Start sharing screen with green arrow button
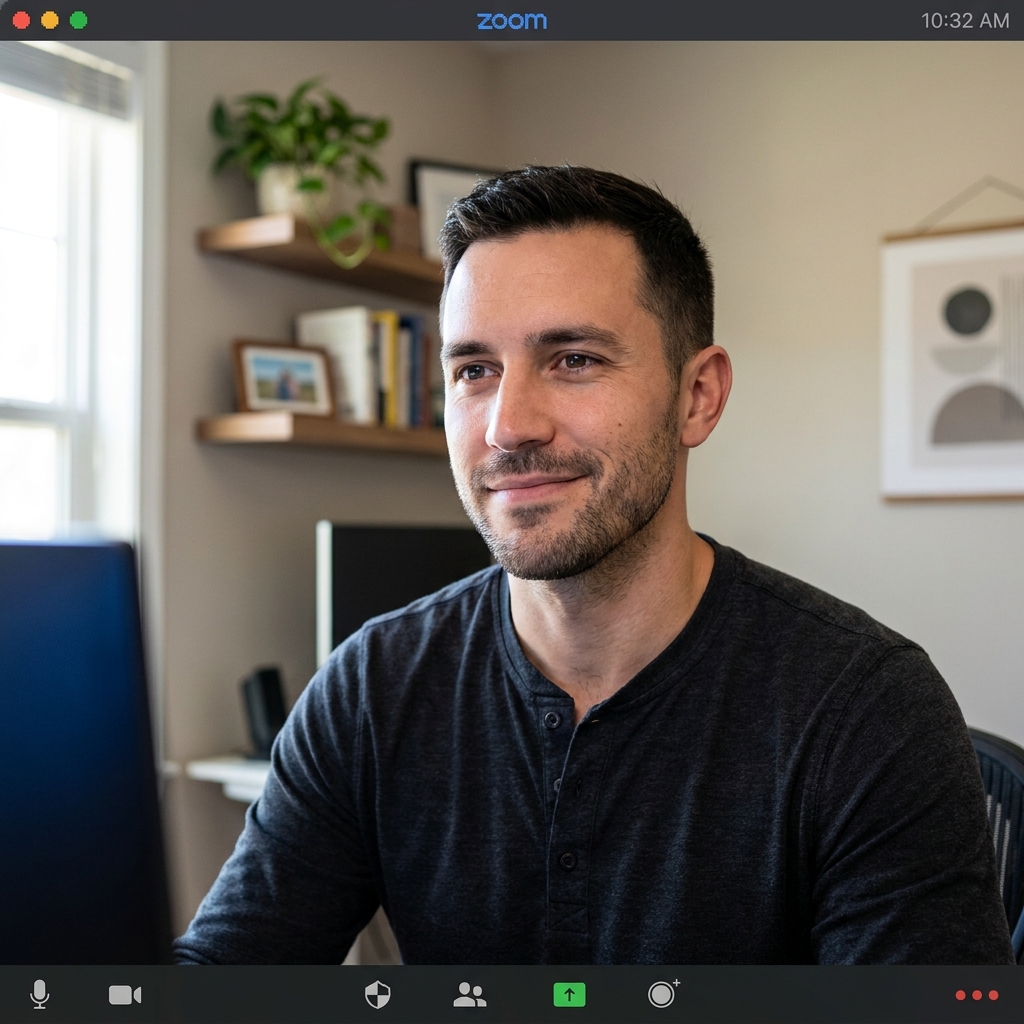 pos(569,994)
